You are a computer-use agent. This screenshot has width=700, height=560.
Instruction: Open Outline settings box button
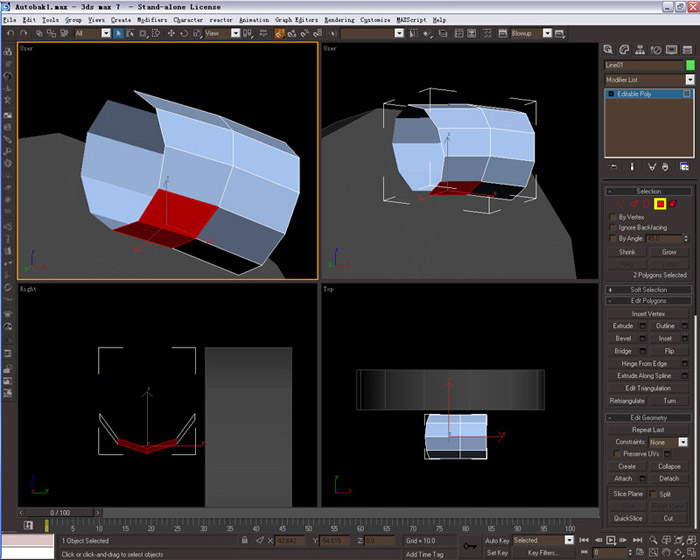pos(685,326)
